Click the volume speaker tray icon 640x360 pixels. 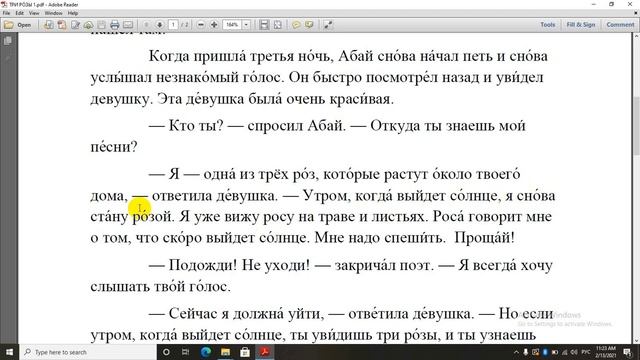click(x=574, y=352)
